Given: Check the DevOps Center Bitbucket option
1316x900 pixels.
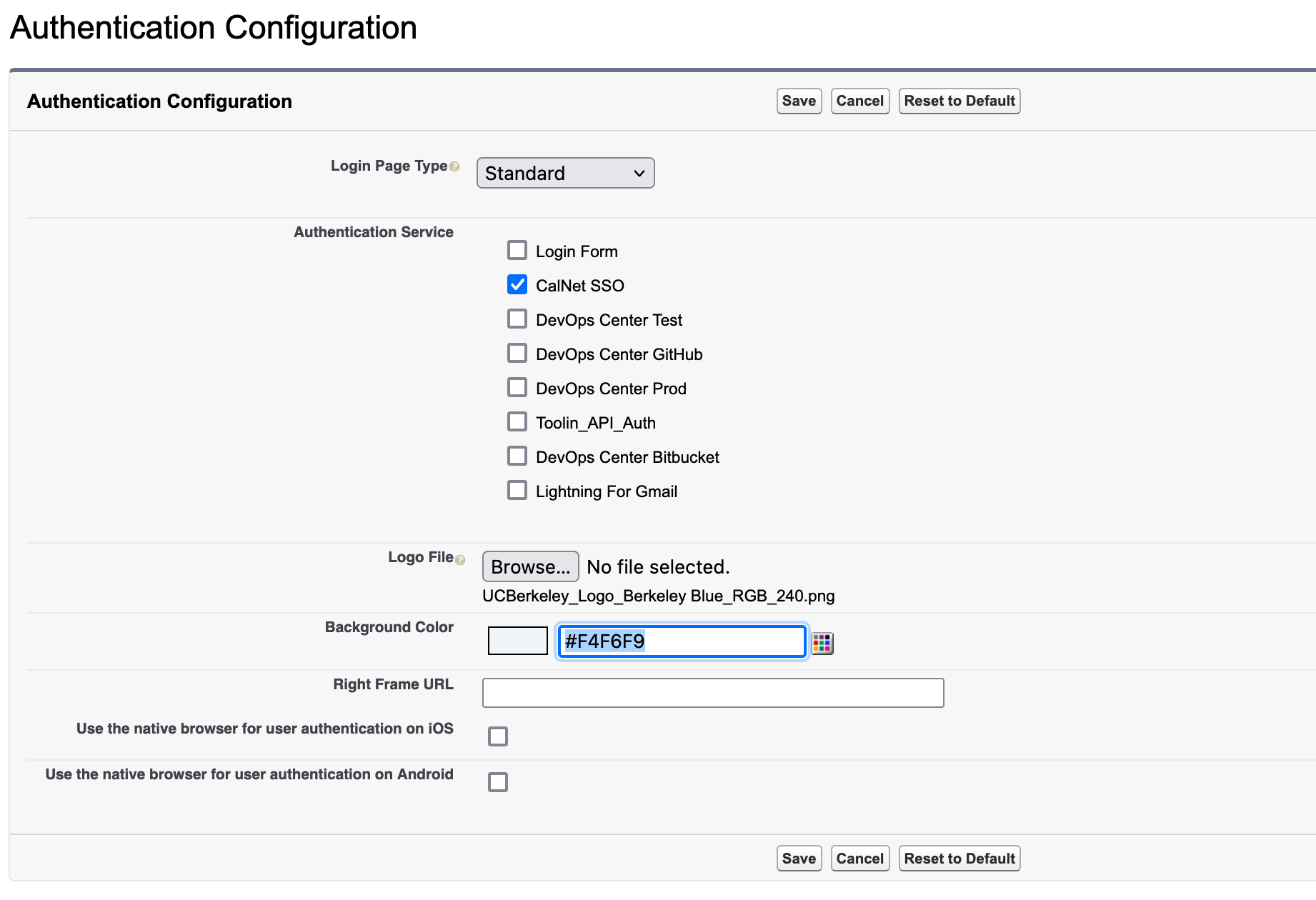Looking at the screenshot, I should click(x=517, y=455).
